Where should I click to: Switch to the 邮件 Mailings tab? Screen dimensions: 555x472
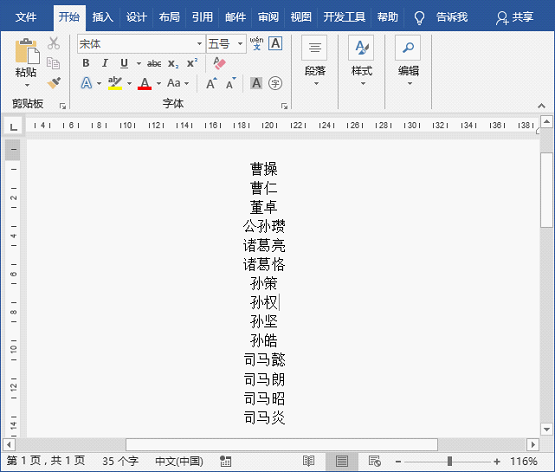(235, 17)
